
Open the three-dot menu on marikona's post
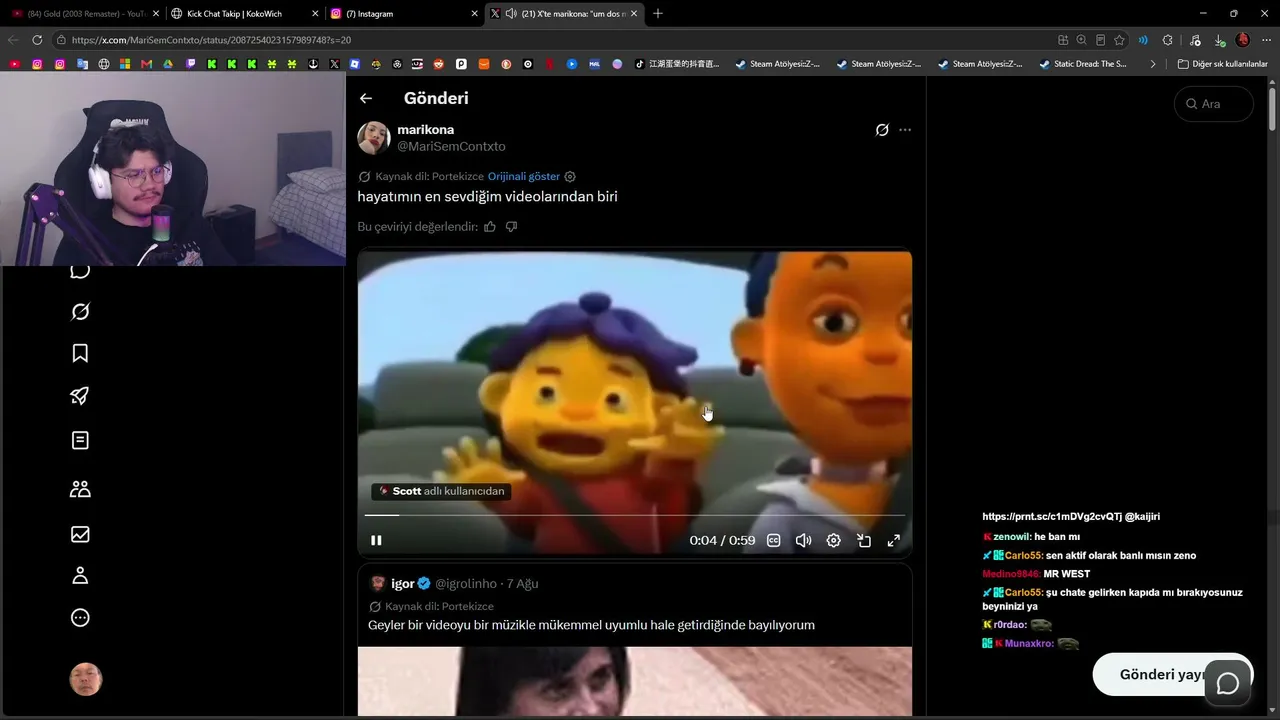tap(905, 130)
